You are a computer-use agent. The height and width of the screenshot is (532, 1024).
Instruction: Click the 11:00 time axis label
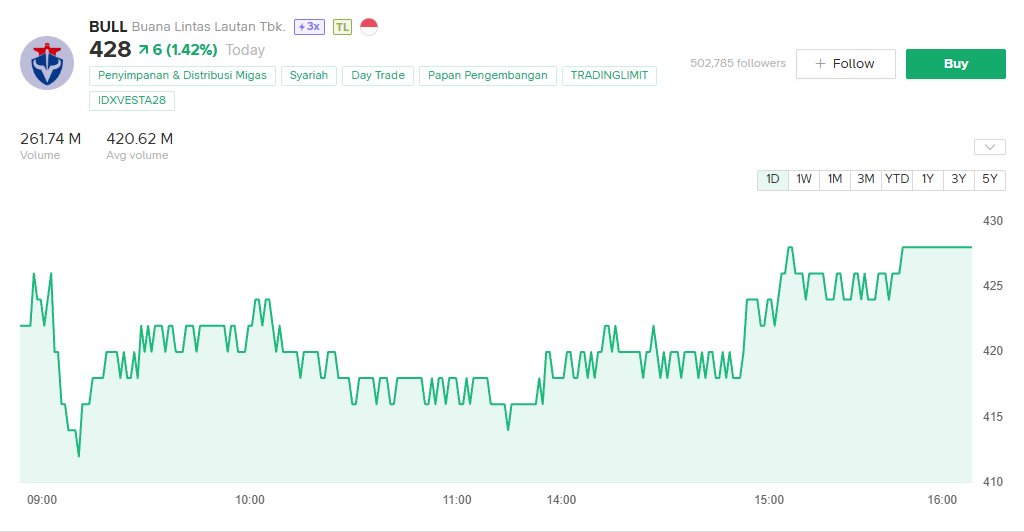(x=457, y=500)
